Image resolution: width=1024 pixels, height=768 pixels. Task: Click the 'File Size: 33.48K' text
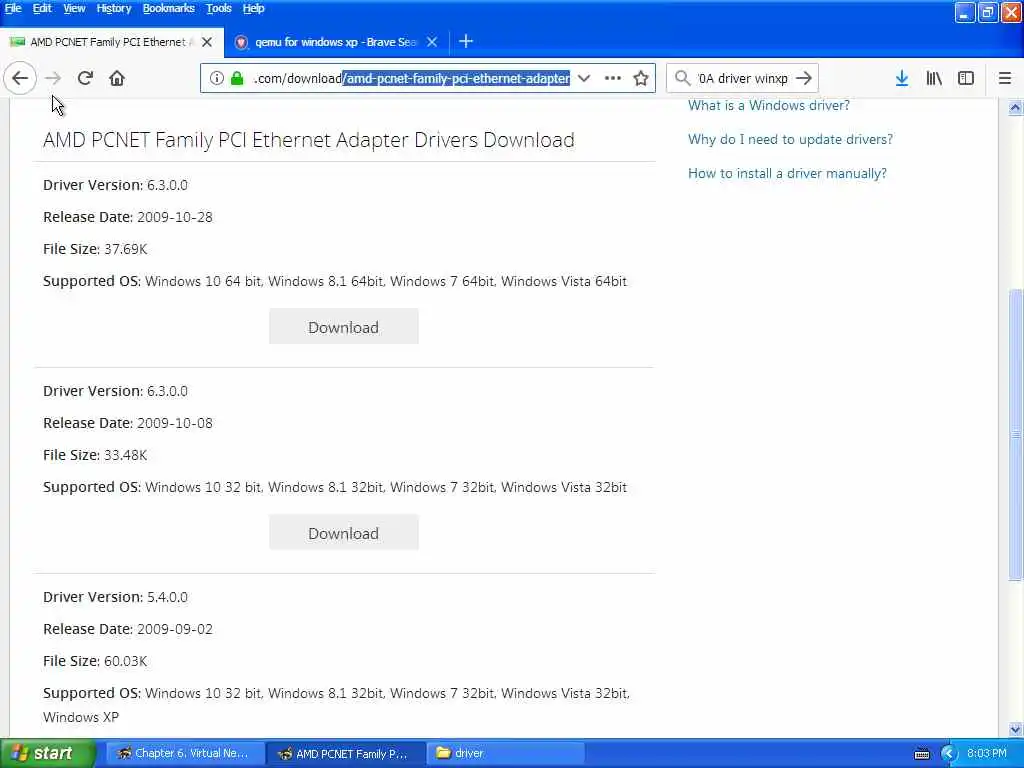coord(95,455)
